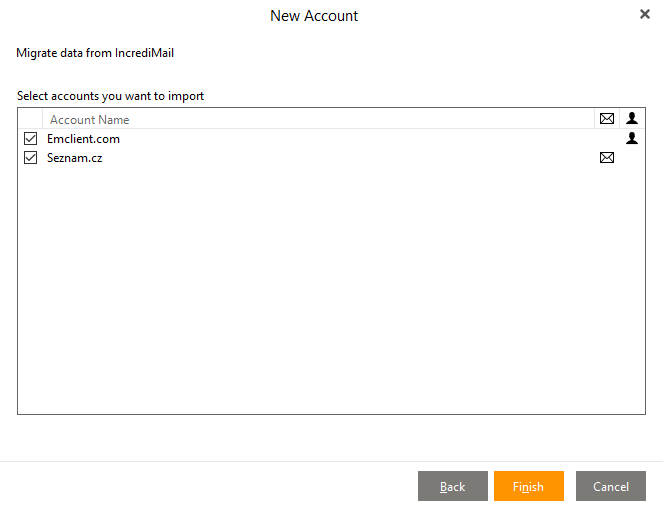Screen dimensions: 663x508
Task: Select the Seznam.cz account name
Action: pos(74,158)
